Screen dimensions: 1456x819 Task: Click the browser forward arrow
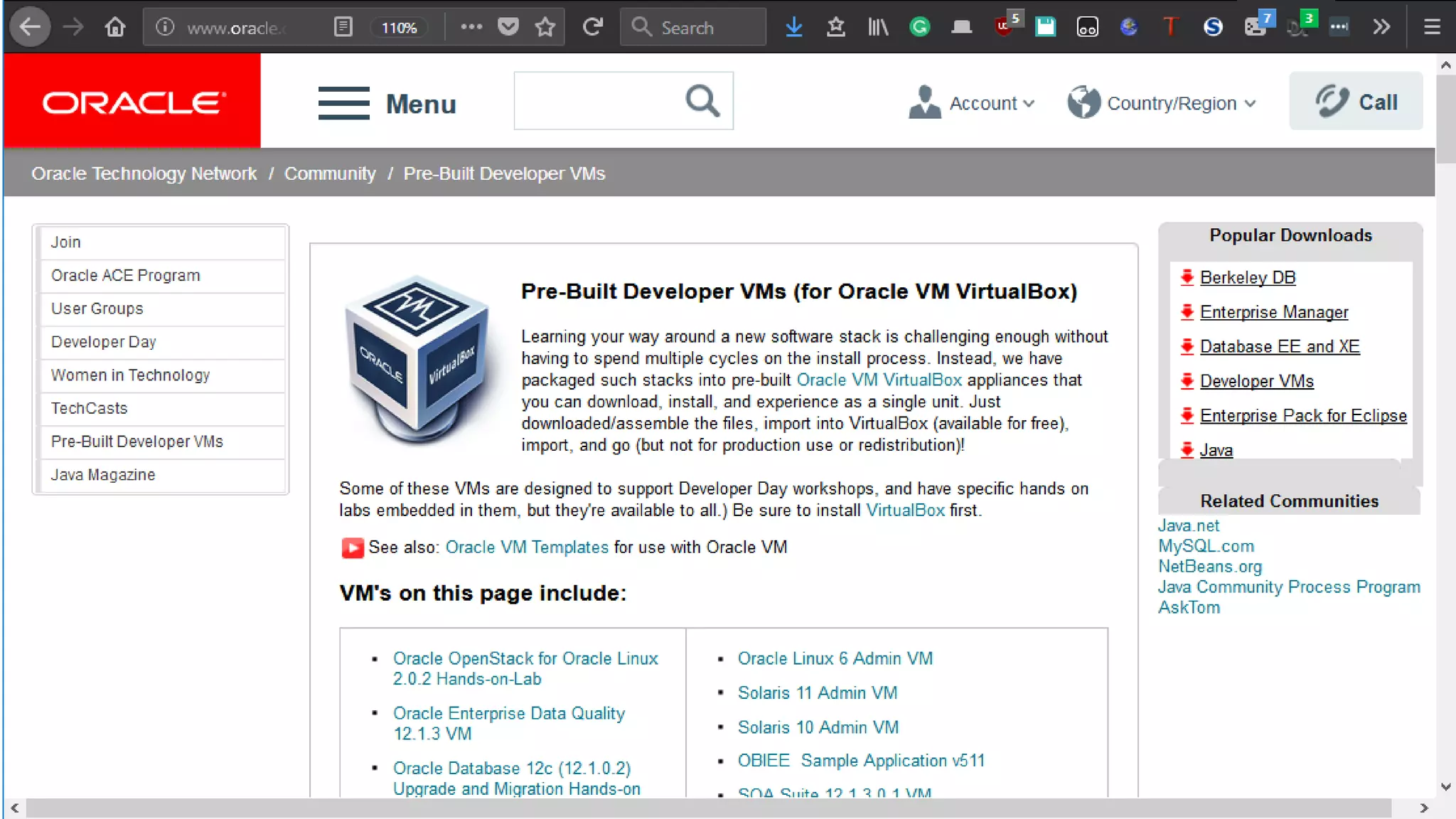73,27
